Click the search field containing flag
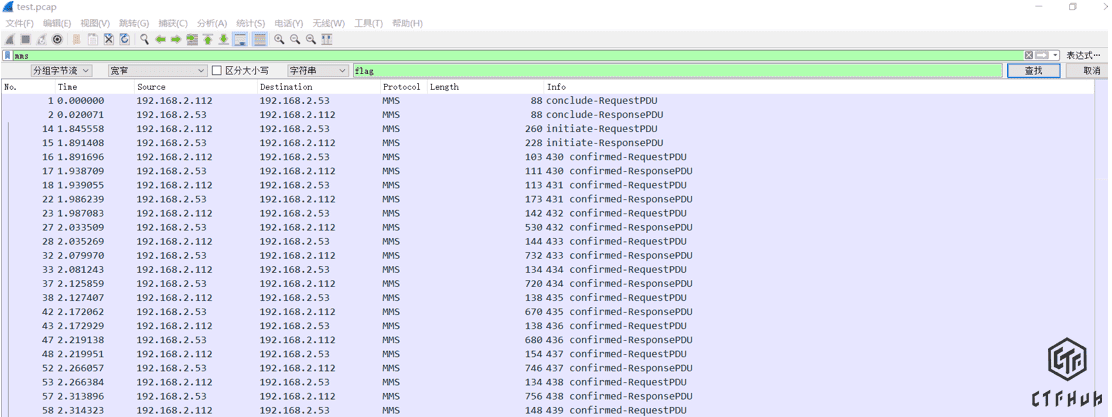The height and width of the screenshot is (417, 1112). pyautogui.click(x=676, y=71)
